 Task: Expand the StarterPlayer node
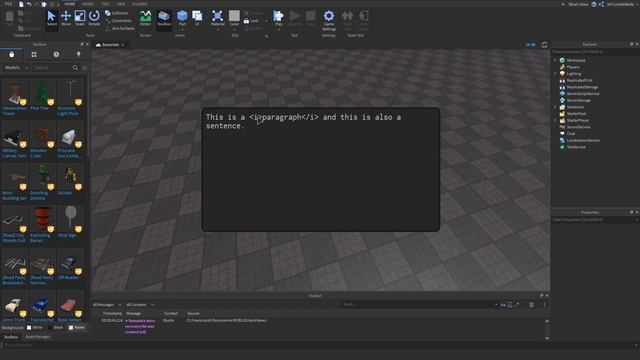coord(555,120)
